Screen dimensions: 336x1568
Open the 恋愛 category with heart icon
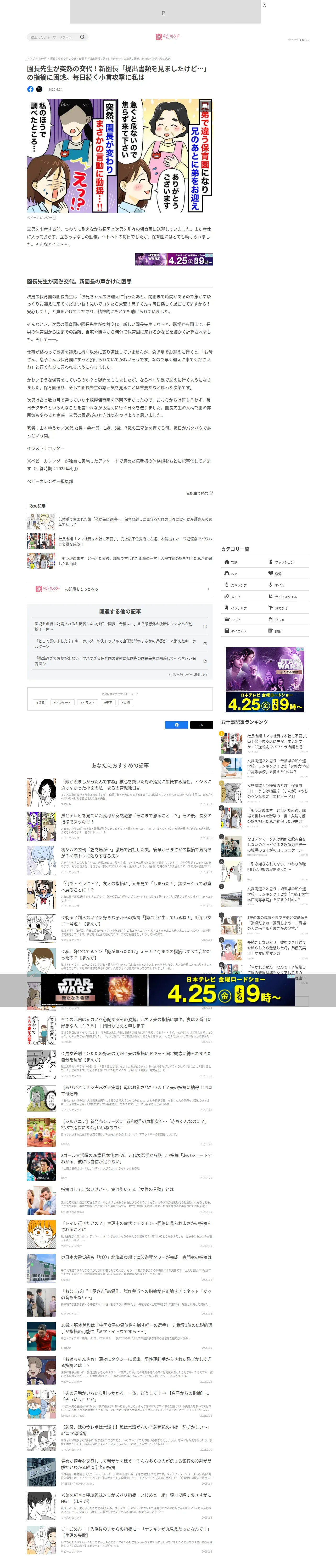(287, 573)
